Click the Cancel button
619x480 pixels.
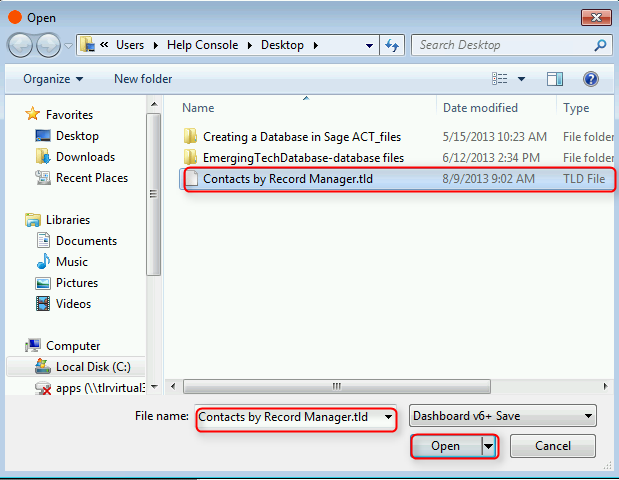pos(553,446)
